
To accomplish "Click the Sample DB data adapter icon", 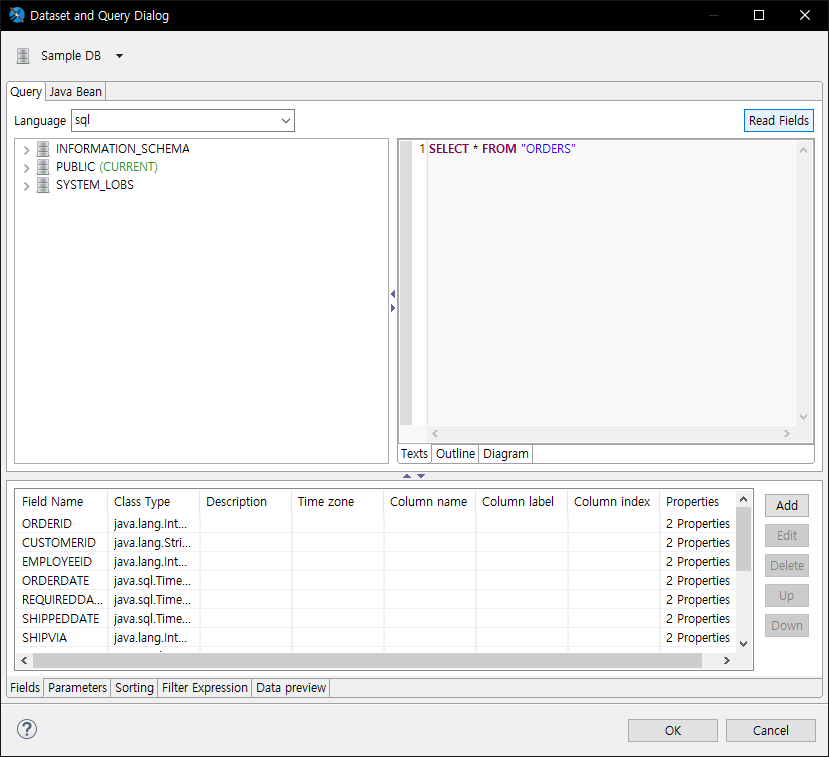I will [x=23, y=56].
